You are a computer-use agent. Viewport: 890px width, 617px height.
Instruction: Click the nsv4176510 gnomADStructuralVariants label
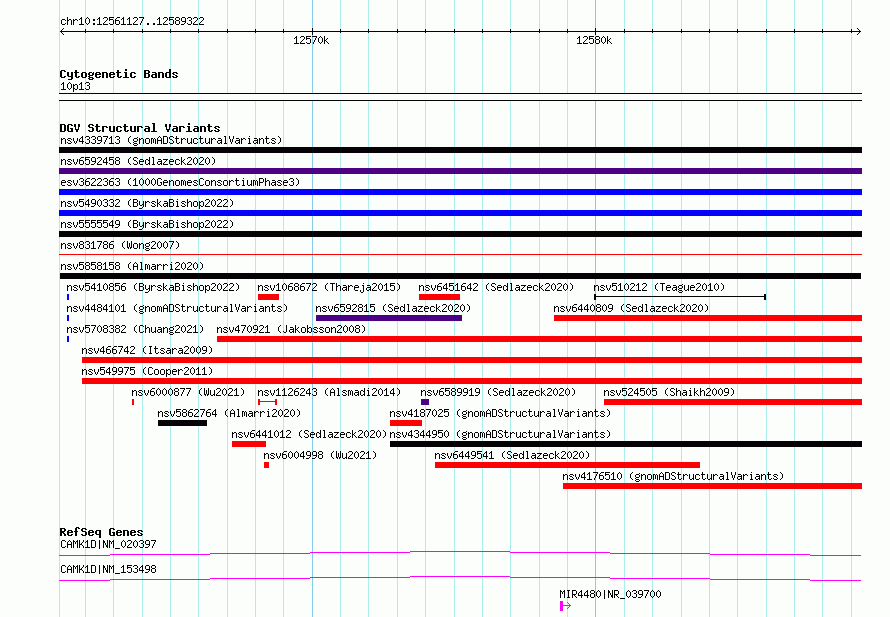[x=673, y=476]
